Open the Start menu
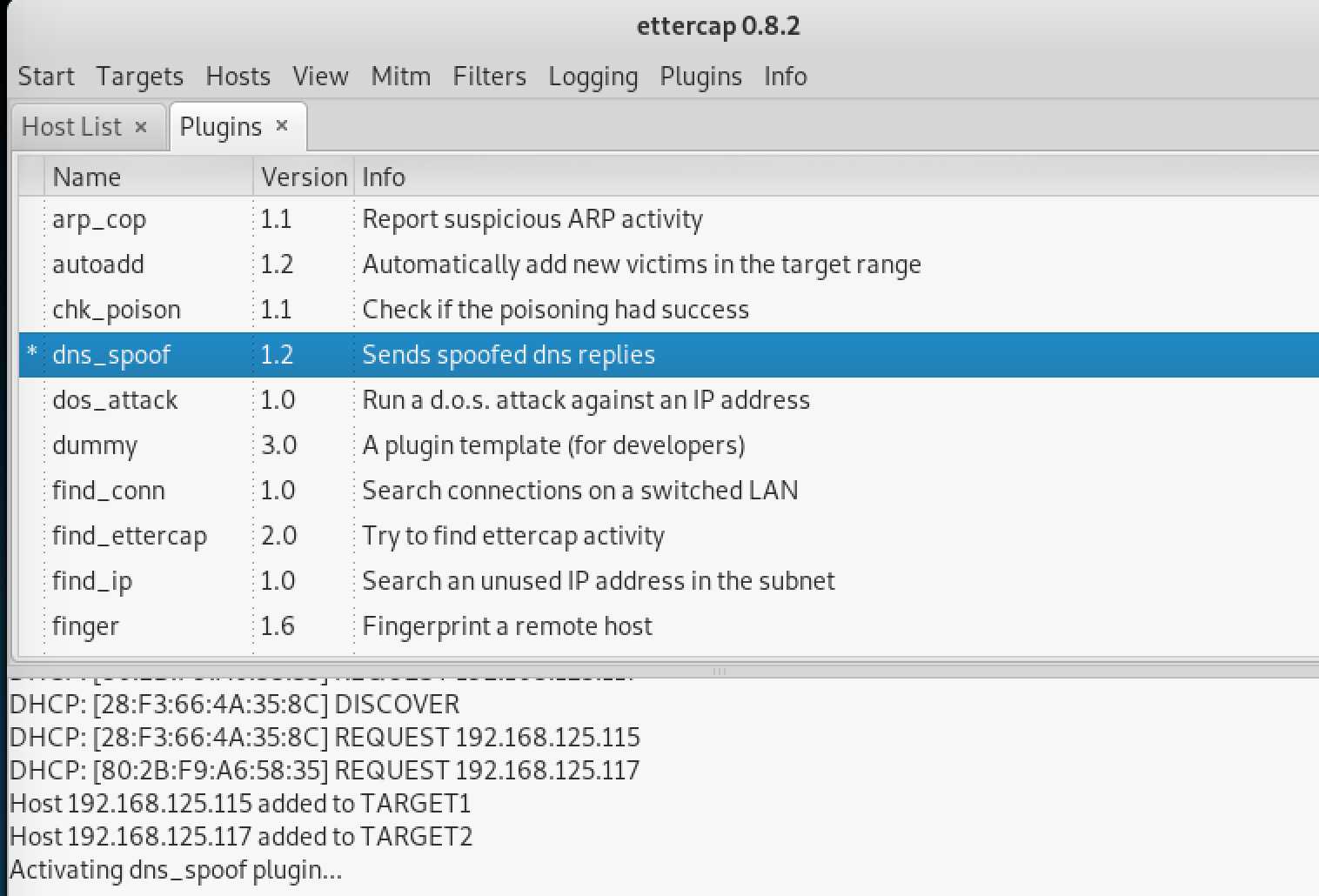The width and height of the screenshot is (1319, 896). click(x=46, y=77)
